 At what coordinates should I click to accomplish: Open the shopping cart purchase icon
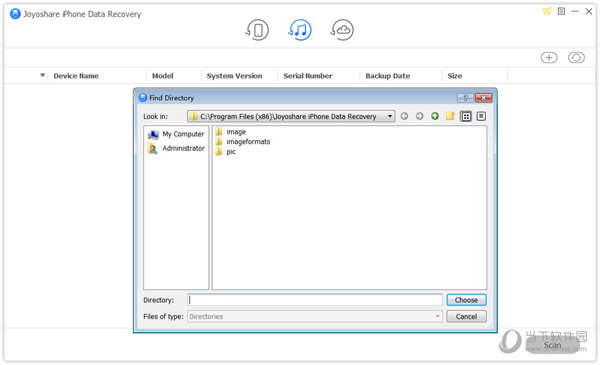pos(547,11)
